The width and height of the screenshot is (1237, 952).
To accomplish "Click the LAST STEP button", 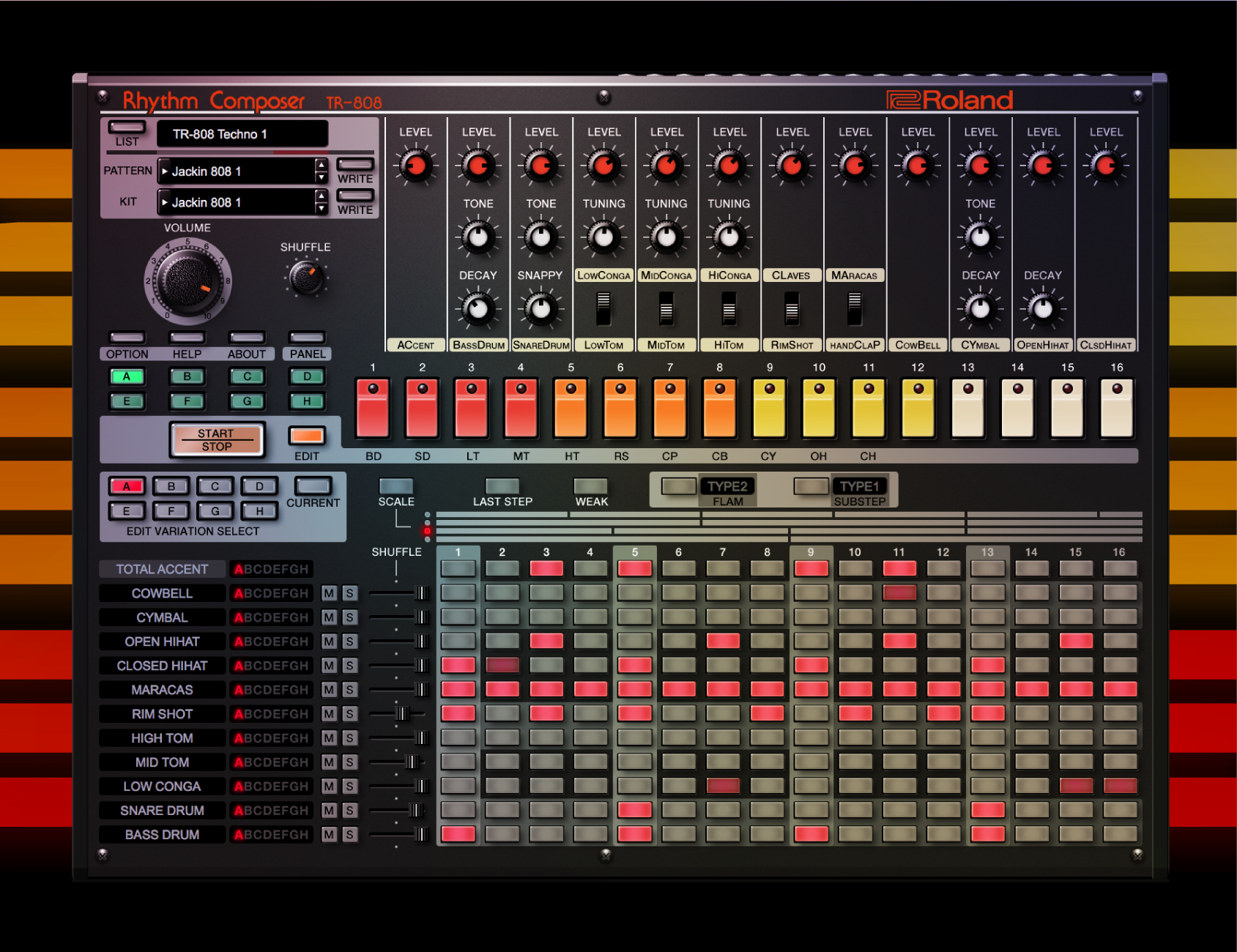I will tap(502, 486).
